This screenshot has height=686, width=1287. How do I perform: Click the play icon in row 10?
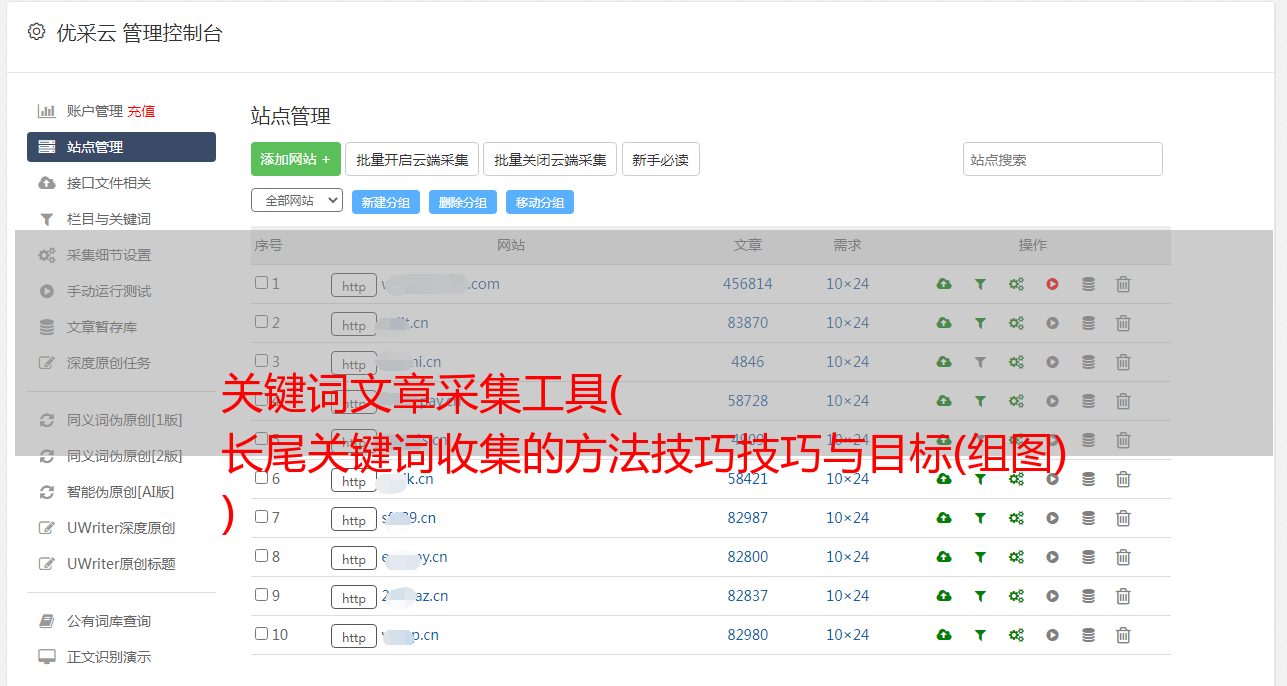(1052, 635)
